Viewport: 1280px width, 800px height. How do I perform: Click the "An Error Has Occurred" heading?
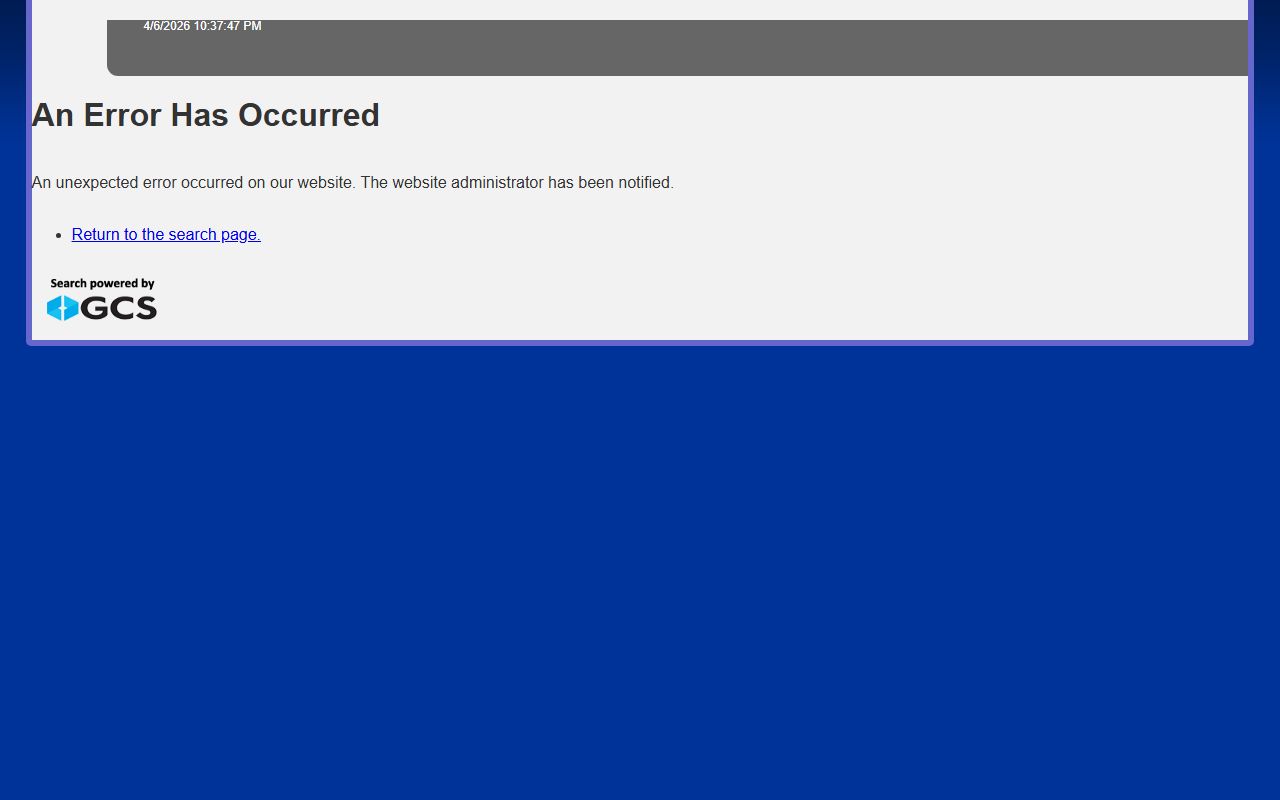click(x=205, y=115)
